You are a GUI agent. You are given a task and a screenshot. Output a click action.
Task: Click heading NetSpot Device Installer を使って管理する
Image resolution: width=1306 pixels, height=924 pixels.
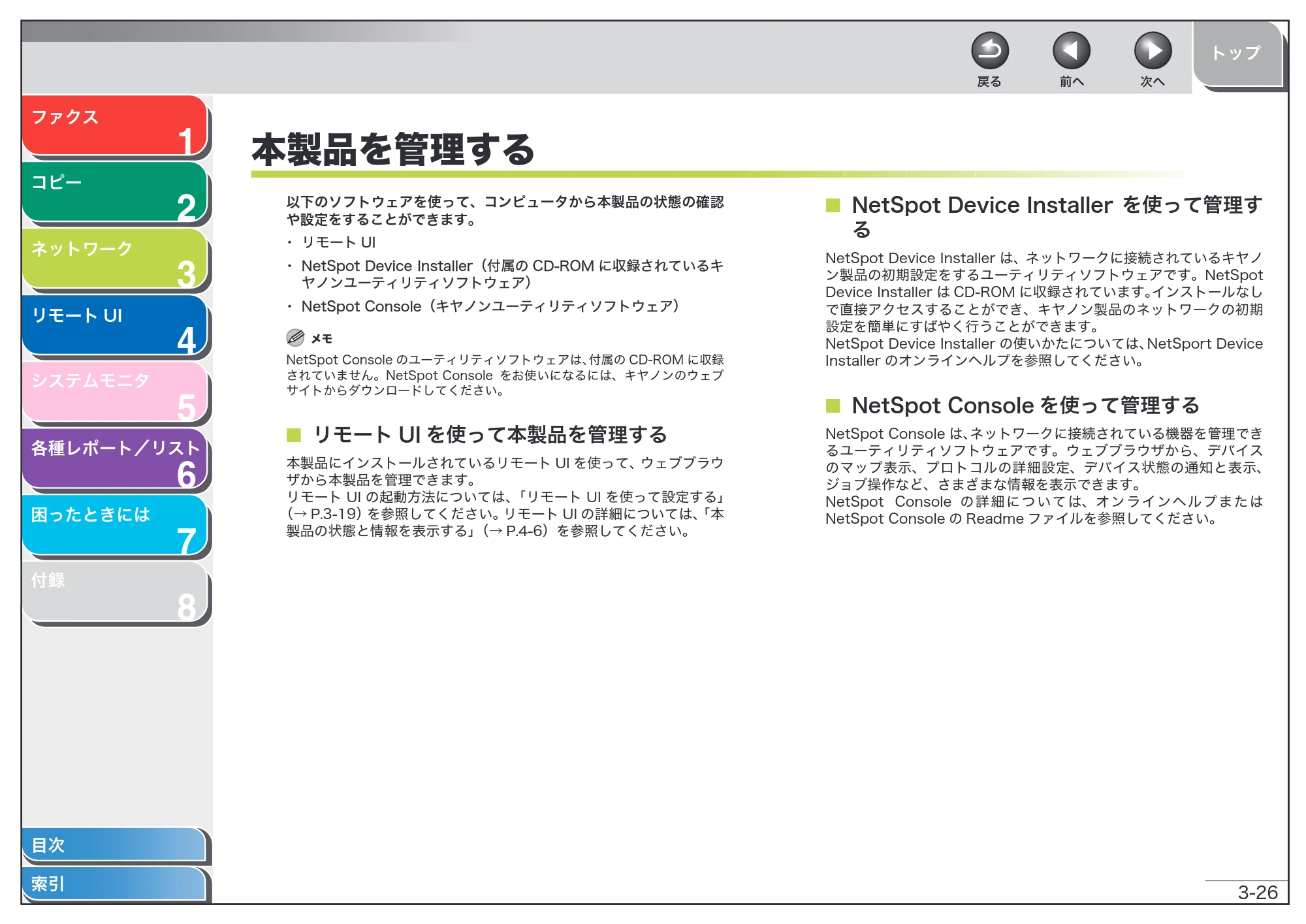pyautogui.click(x=1057, y=217)
